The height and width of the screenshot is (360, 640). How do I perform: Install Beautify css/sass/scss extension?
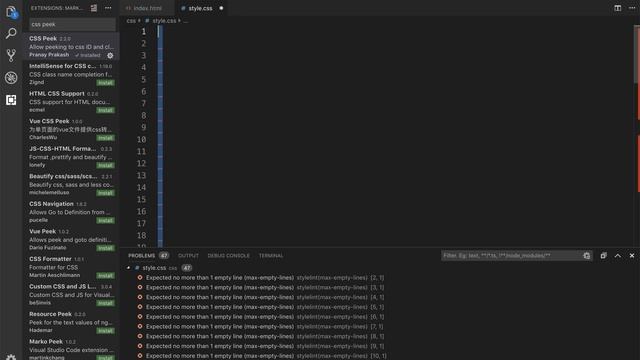coord(105,193)
